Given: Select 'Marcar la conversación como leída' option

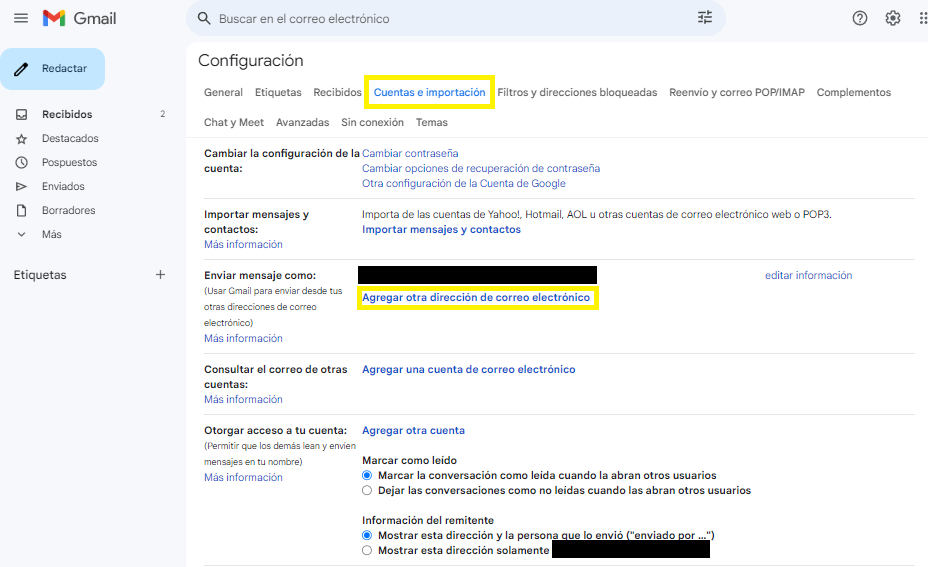Looking at the screenshot, I should 367,475.
